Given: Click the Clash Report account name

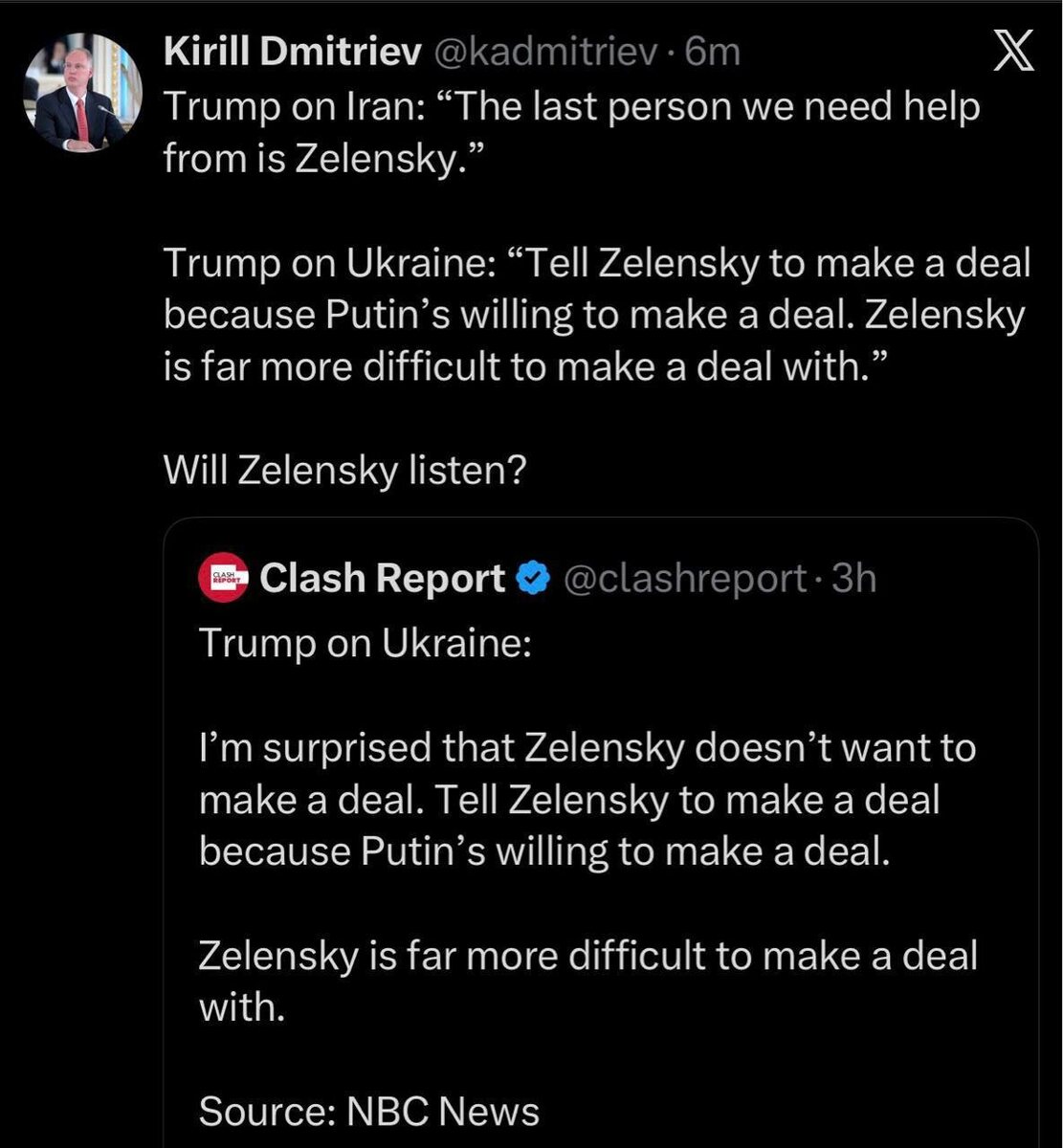Looking at the screenshot, I should [382, 578].
